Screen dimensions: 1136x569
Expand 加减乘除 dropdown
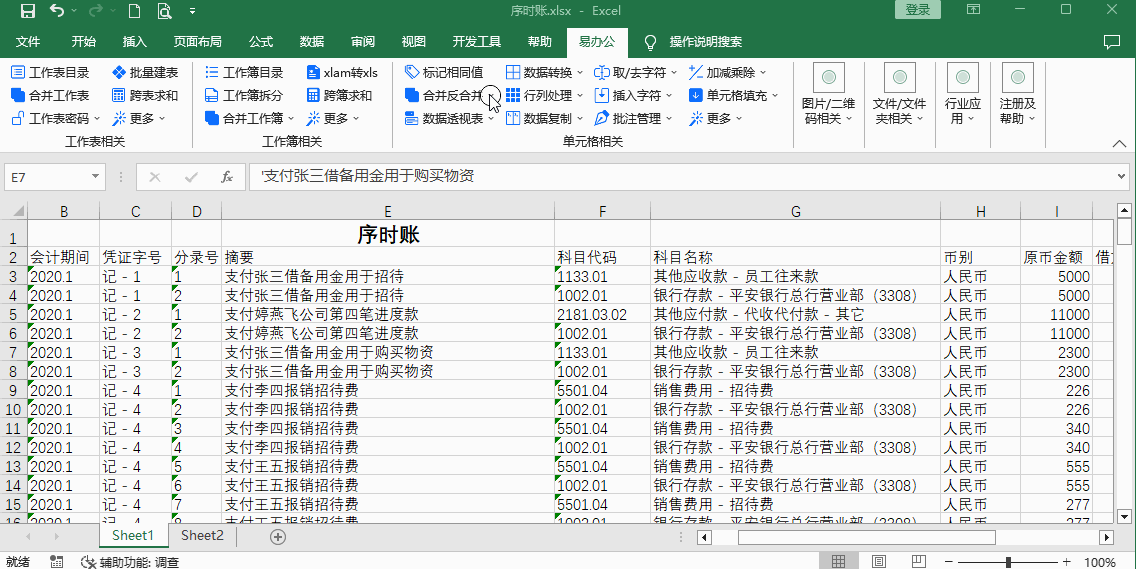(x=763, y=72)
